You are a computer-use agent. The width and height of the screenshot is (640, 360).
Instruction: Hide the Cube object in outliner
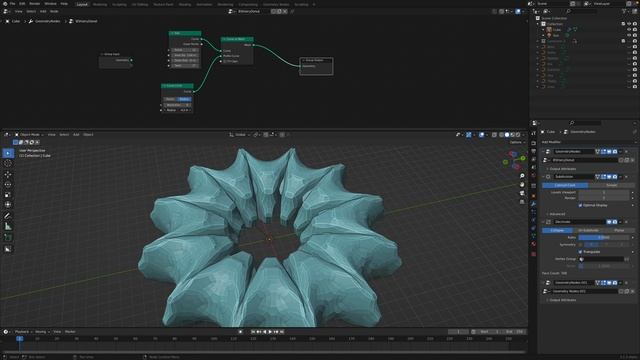pos(629,30)
